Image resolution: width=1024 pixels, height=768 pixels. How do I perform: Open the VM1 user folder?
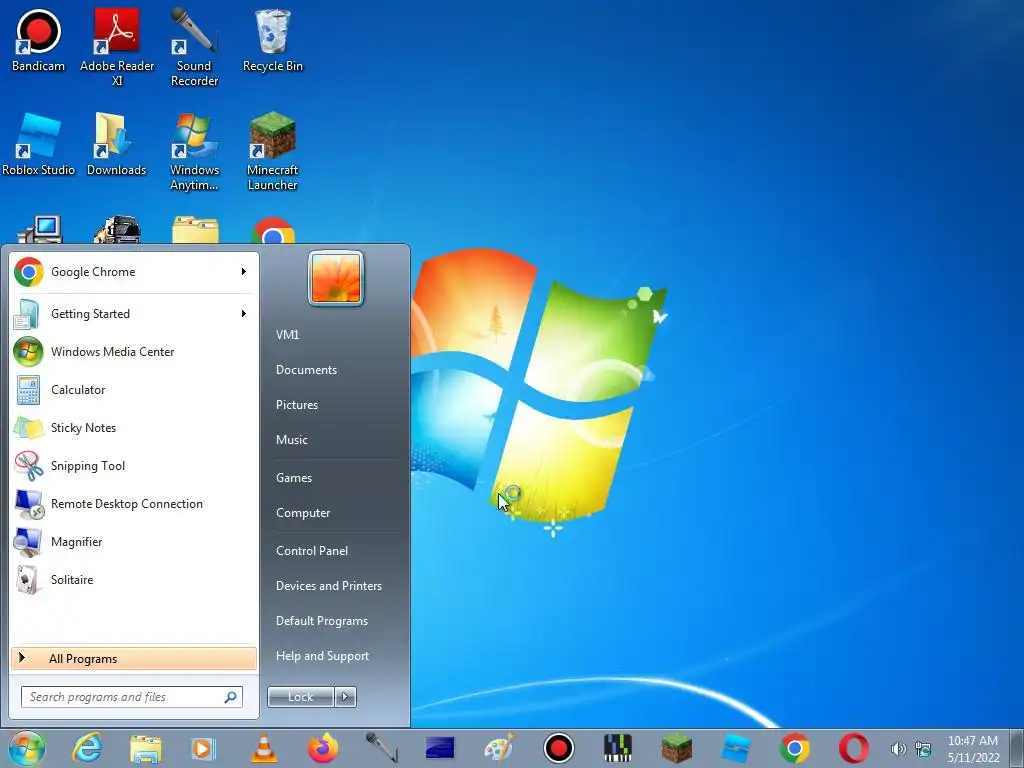pyautogui.click(x=287, y=335)
